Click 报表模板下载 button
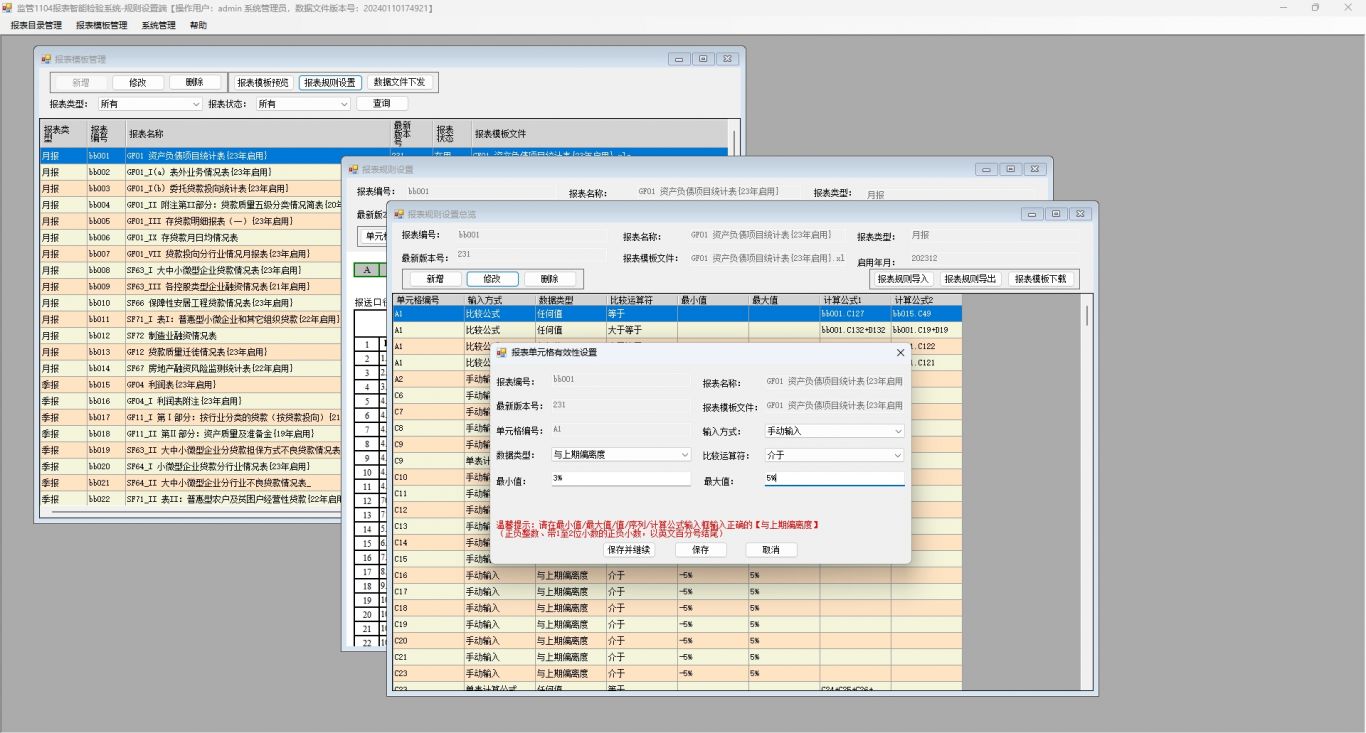 1040,279
